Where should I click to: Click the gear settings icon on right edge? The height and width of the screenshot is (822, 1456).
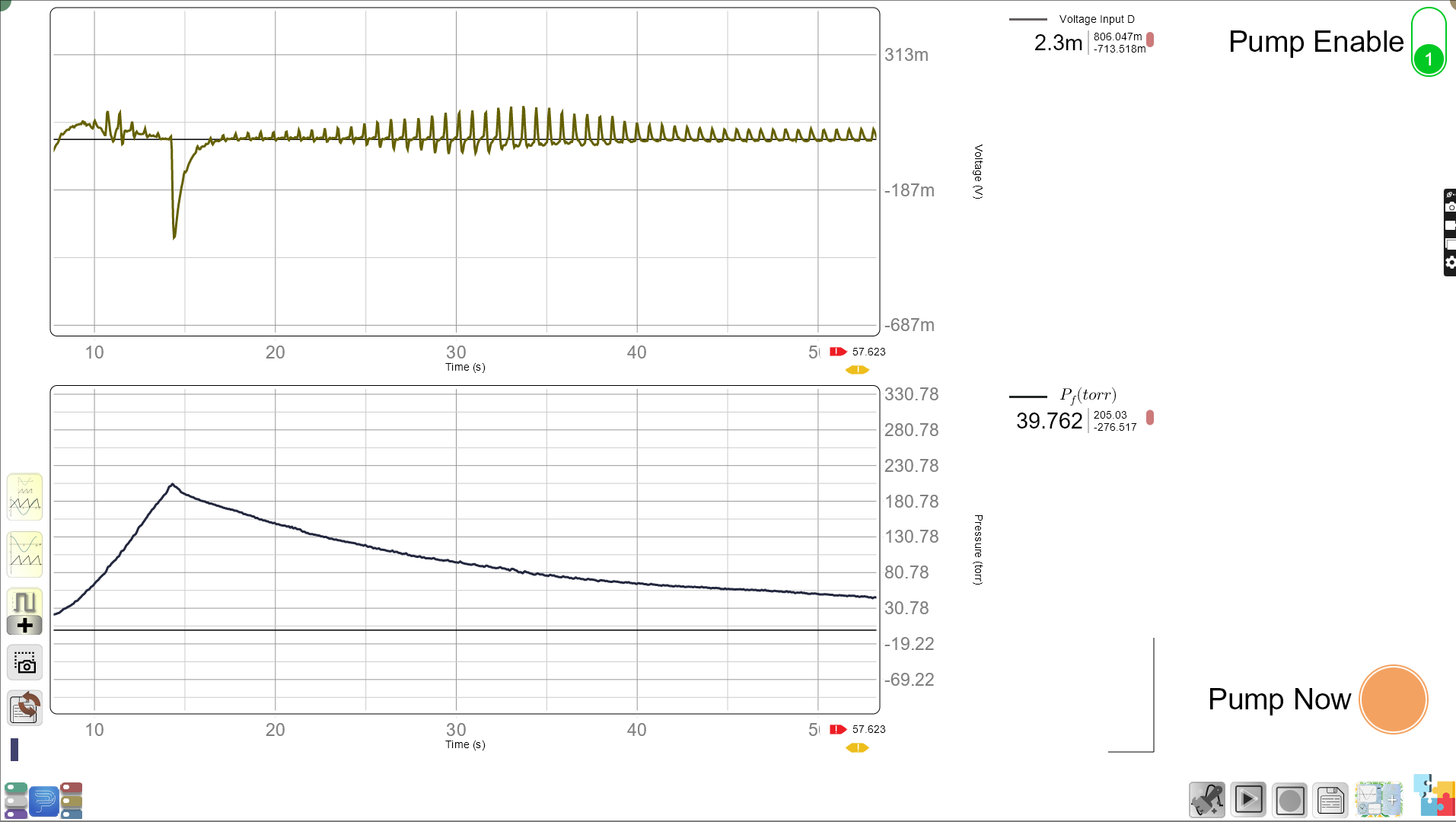pos(1450,263)
